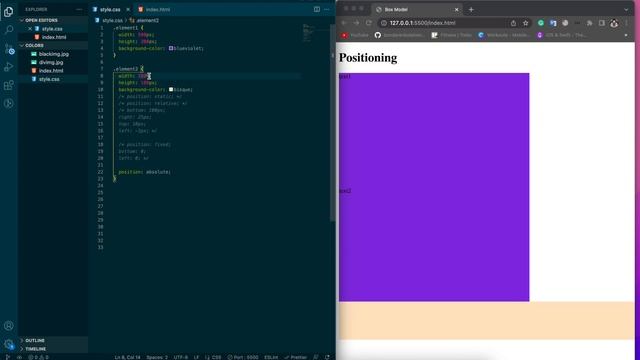Click LF end-of-line status item

[x=196, y=357]
